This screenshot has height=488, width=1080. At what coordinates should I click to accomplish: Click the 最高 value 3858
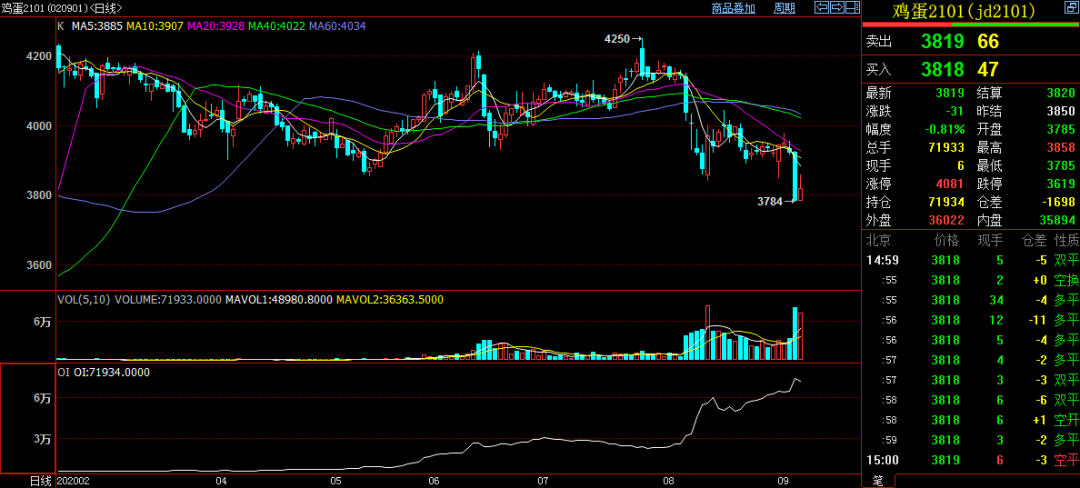pyautogui.click(x=1061, y=147)
